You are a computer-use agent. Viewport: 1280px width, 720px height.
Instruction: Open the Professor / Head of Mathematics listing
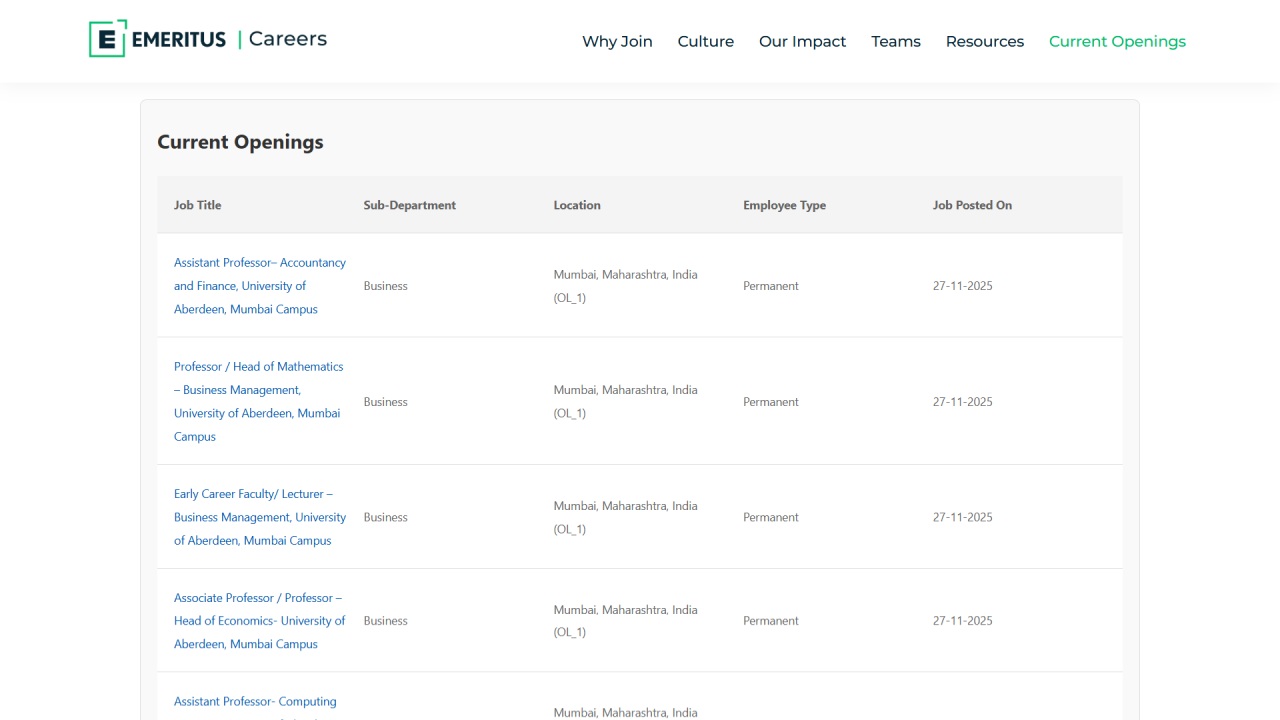pyautogui.click(x=258, y=401)
